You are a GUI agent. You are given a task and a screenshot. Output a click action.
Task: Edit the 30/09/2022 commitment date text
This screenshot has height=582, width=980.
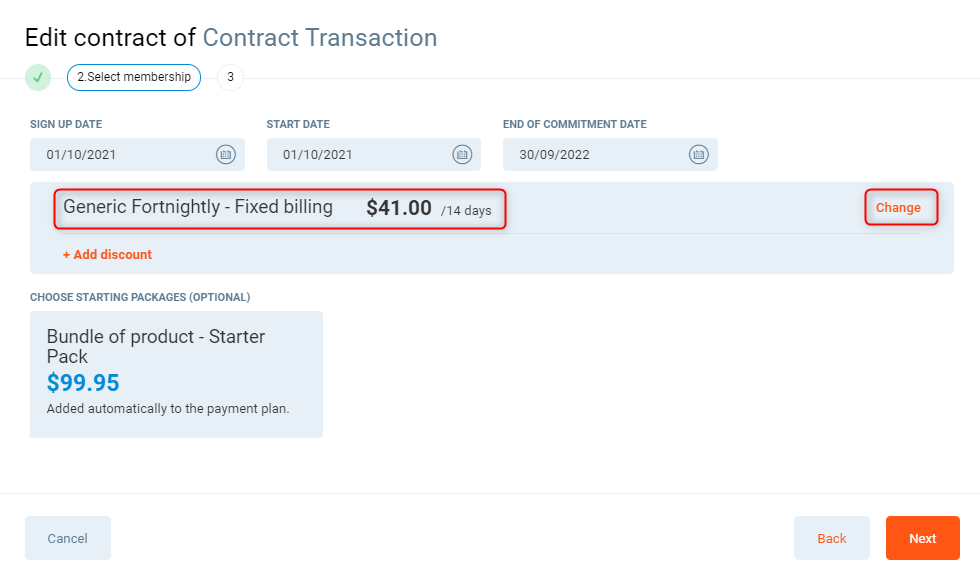[553, 155]
